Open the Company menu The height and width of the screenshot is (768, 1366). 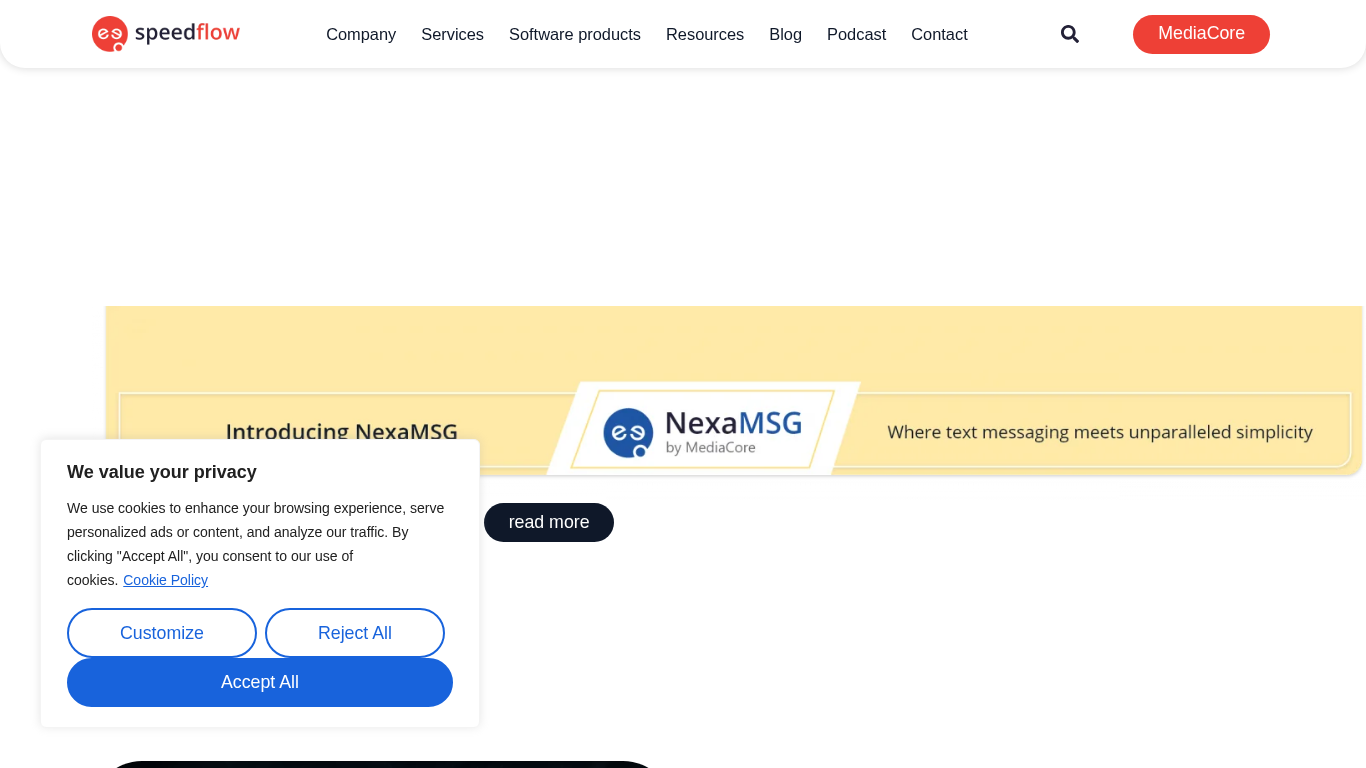(x=361, y=34)
